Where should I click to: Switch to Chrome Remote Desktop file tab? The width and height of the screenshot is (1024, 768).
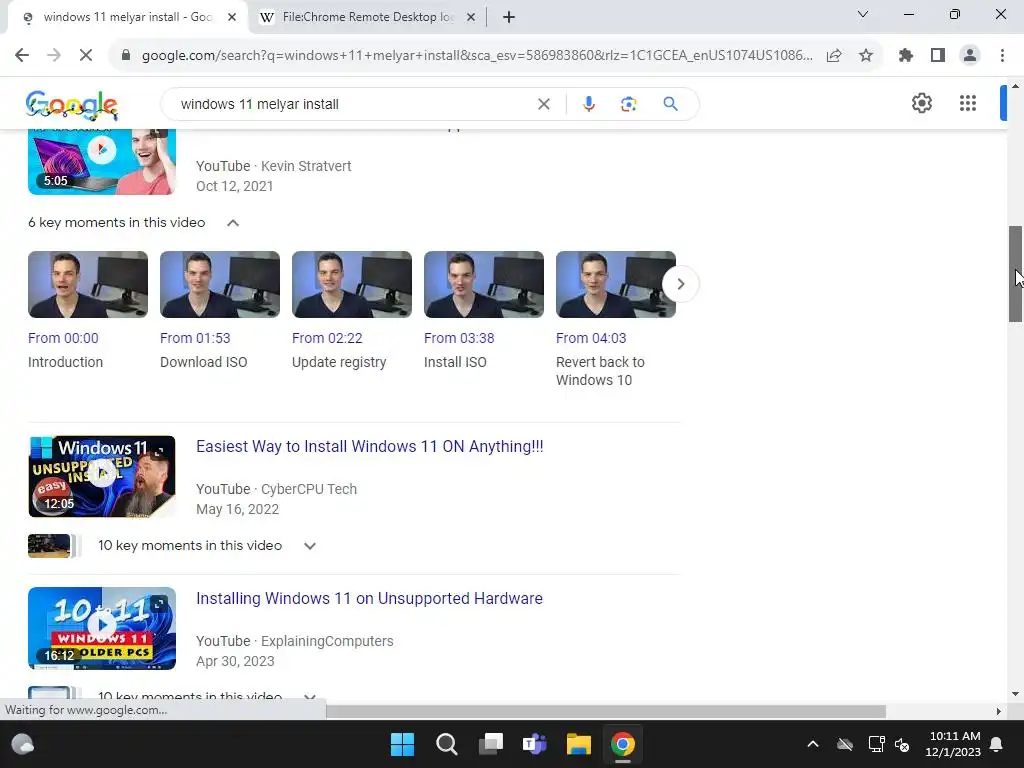(x=367, y=17)
